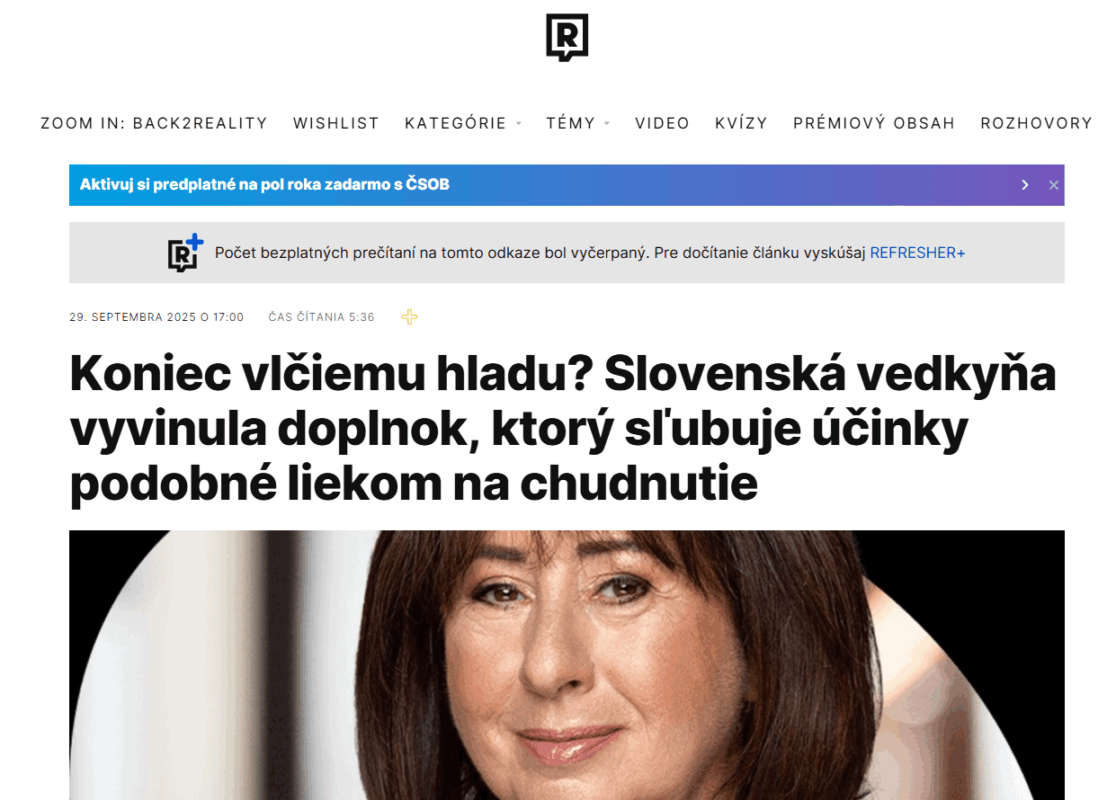Expand the Kategórie dropdown arrow
The width and height of the screenshot is (1098, 800).
click(519, 123)
